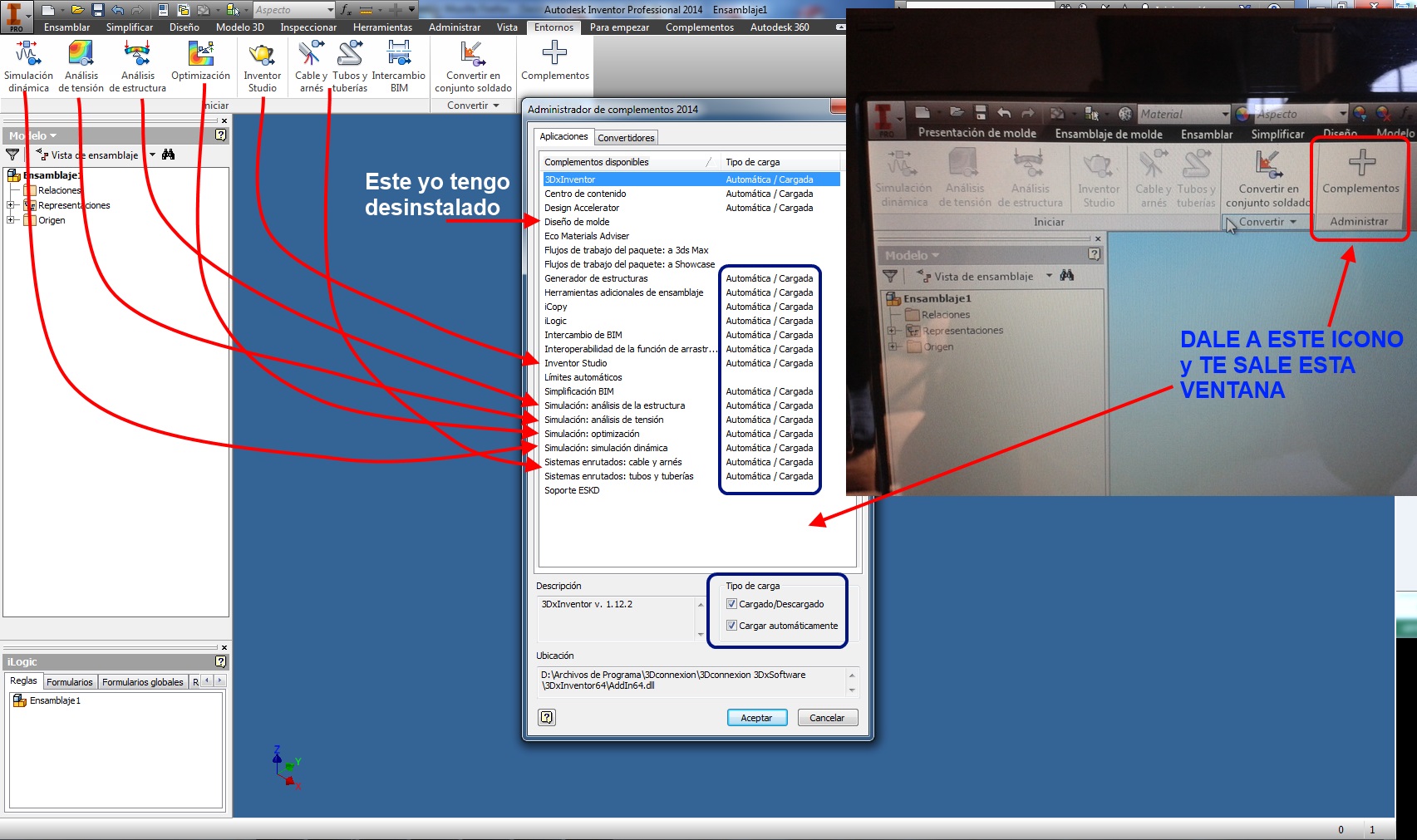Viewport: 1417px width, 840px height.
Task: Expand the Representaciones tree node
Action: (x=11, y=205)
